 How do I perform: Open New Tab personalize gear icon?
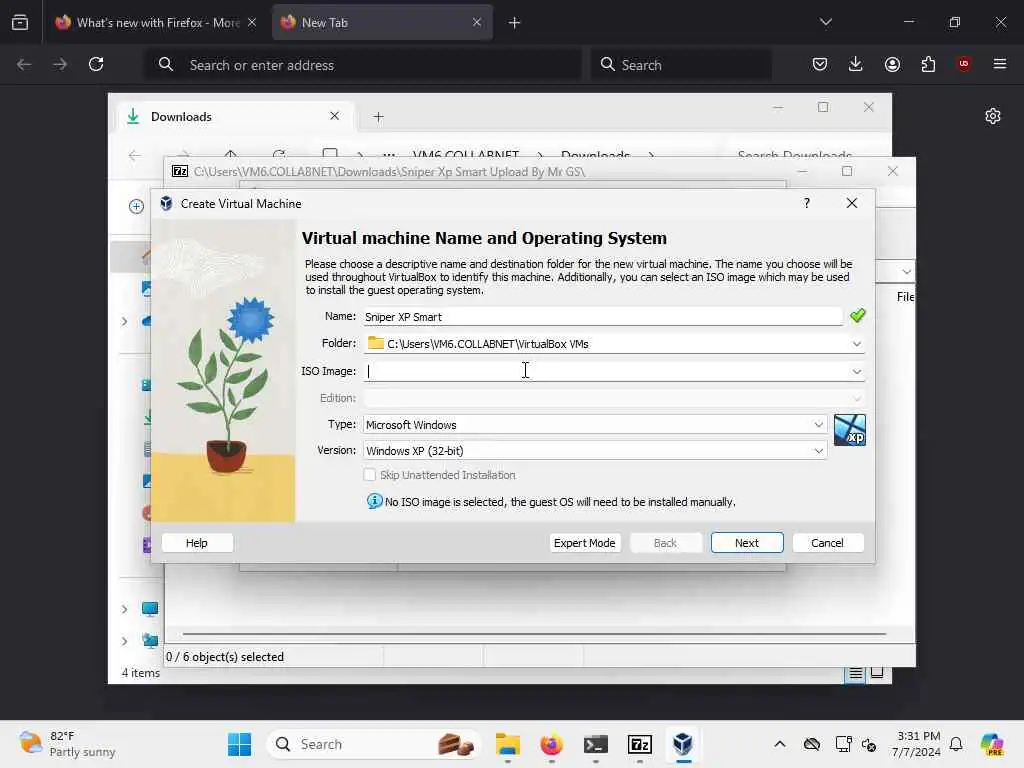coord(993,116)
